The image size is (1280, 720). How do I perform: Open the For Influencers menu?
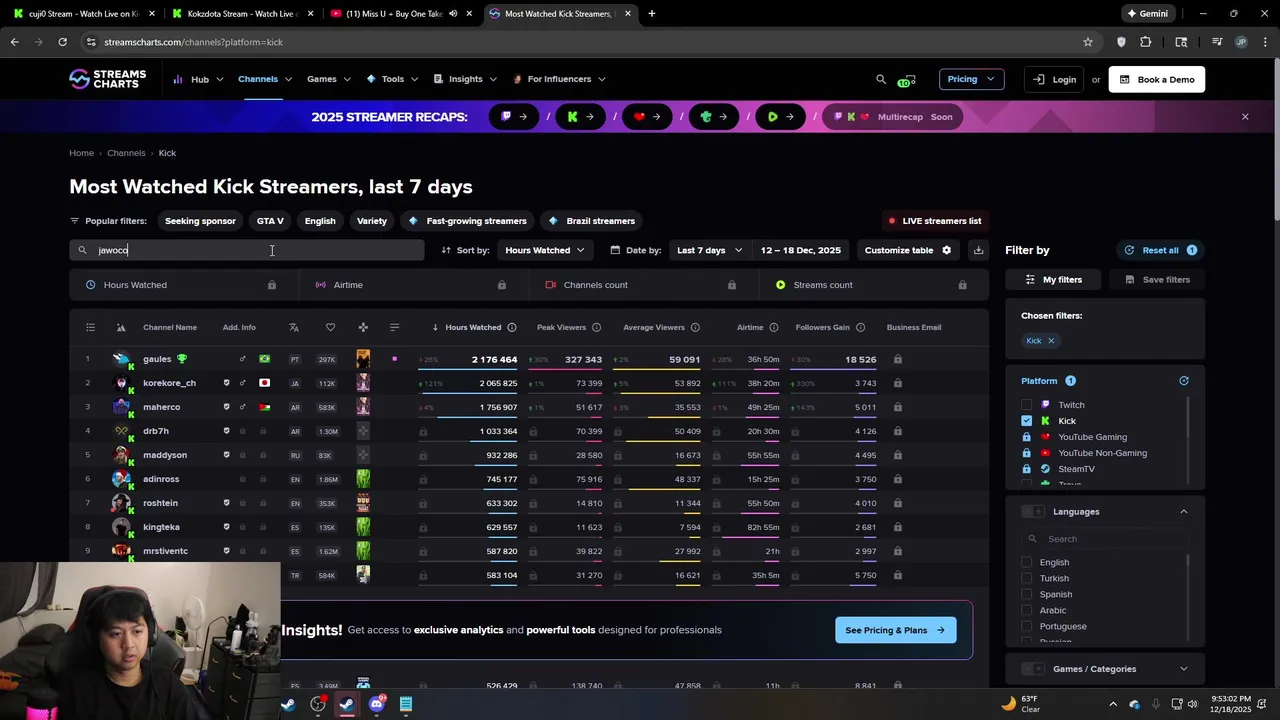(x=559, y=79)
